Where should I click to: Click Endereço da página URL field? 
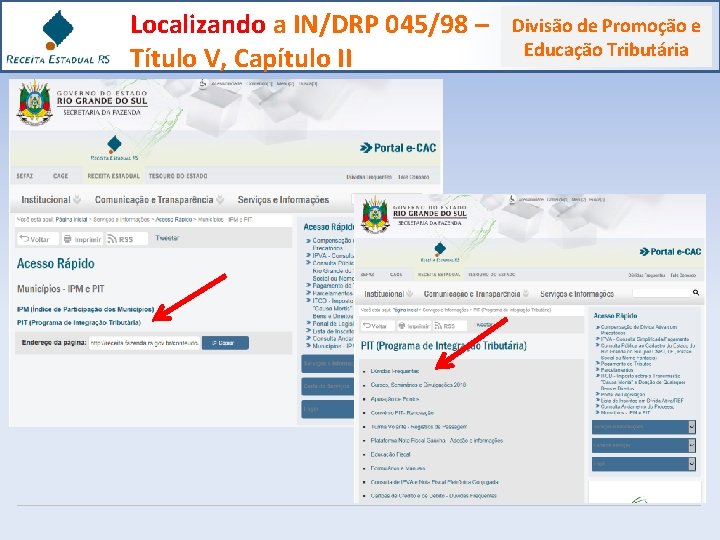(x=144, y=343)
